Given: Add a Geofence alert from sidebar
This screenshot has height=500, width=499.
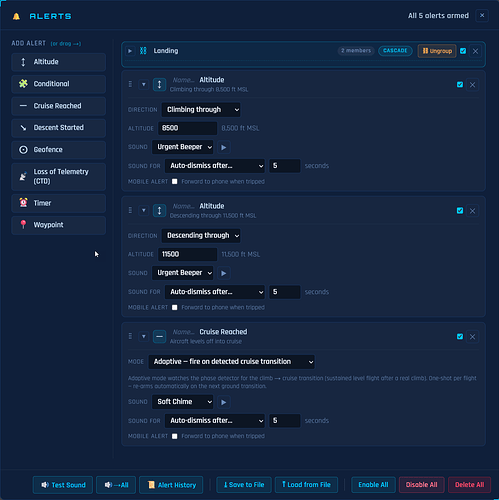Looking at the screenshot, I should (58, 150).
